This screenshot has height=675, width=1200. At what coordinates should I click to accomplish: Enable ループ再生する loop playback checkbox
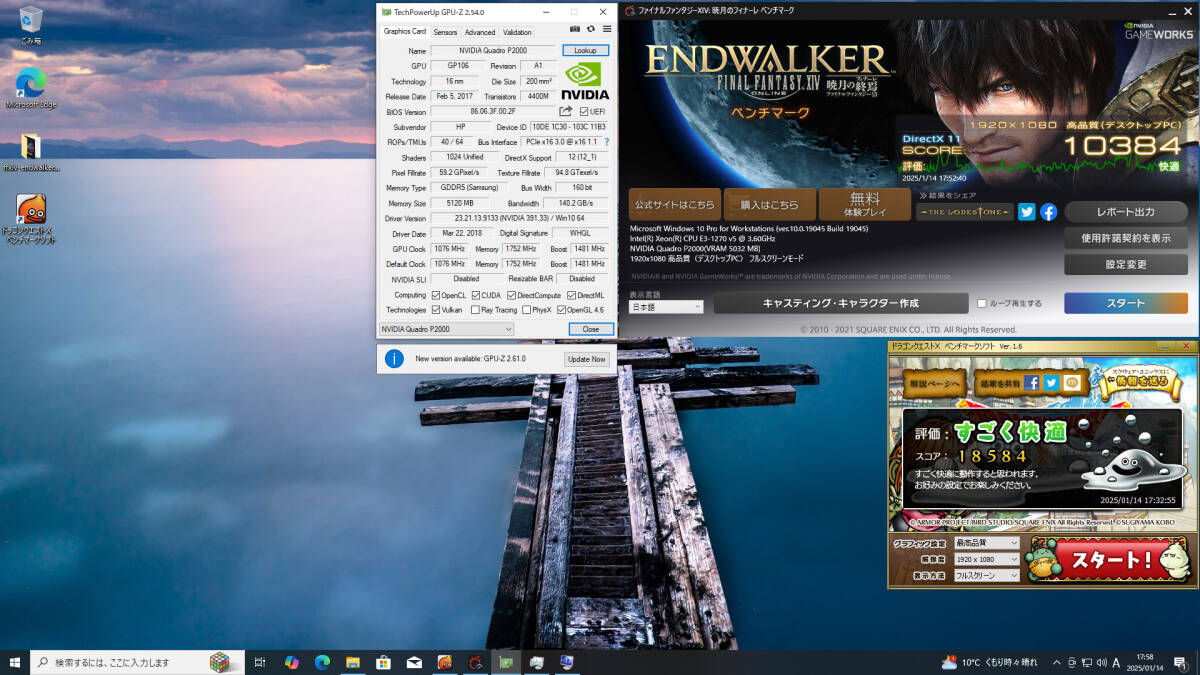point(982,303)
